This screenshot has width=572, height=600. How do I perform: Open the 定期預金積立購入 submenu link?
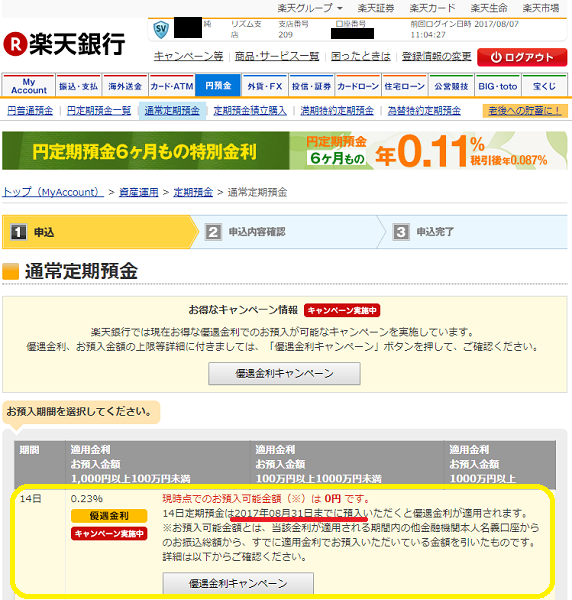(250, 111)
